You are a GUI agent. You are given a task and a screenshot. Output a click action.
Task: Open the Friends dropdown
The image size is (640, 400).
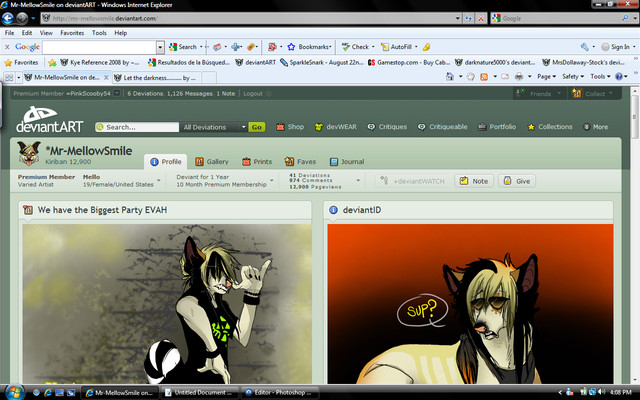tap(539, 93)
